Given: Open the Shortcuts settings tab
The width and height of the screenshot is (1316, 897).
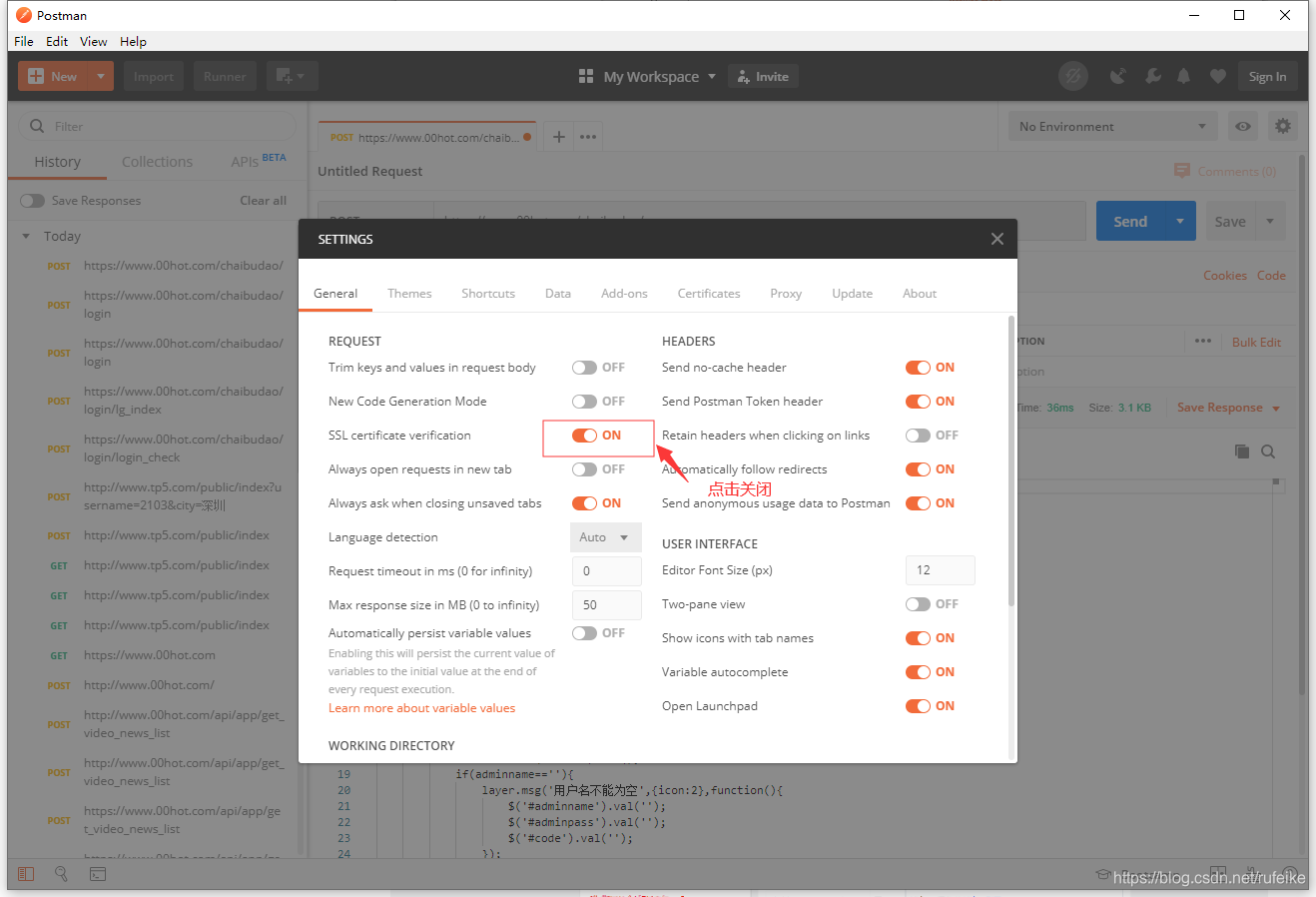Looking at the screenshot, I should (x=488, y=294).
